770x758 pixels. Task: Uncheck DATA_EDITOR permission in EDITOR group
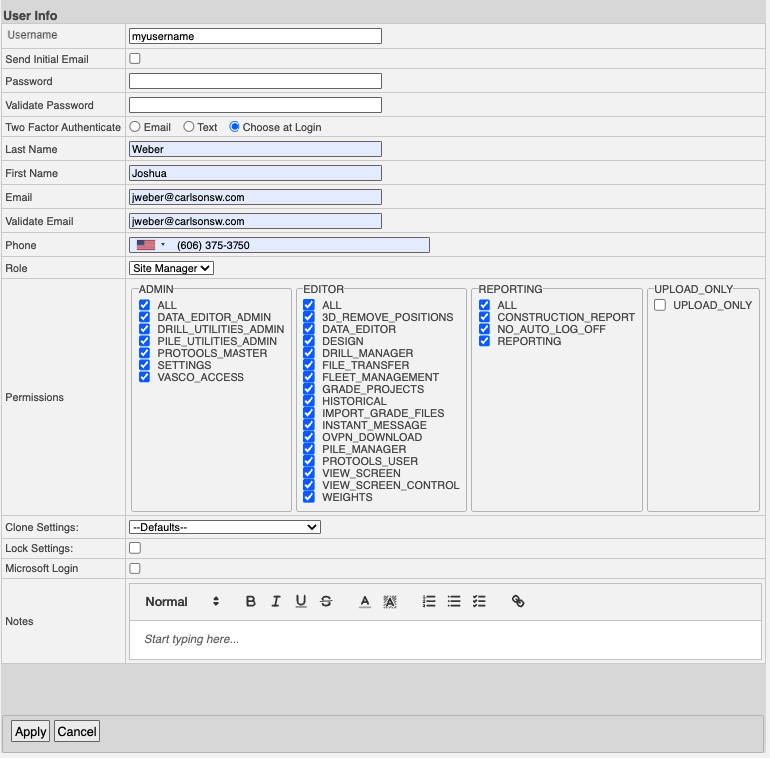click(309, 329)
